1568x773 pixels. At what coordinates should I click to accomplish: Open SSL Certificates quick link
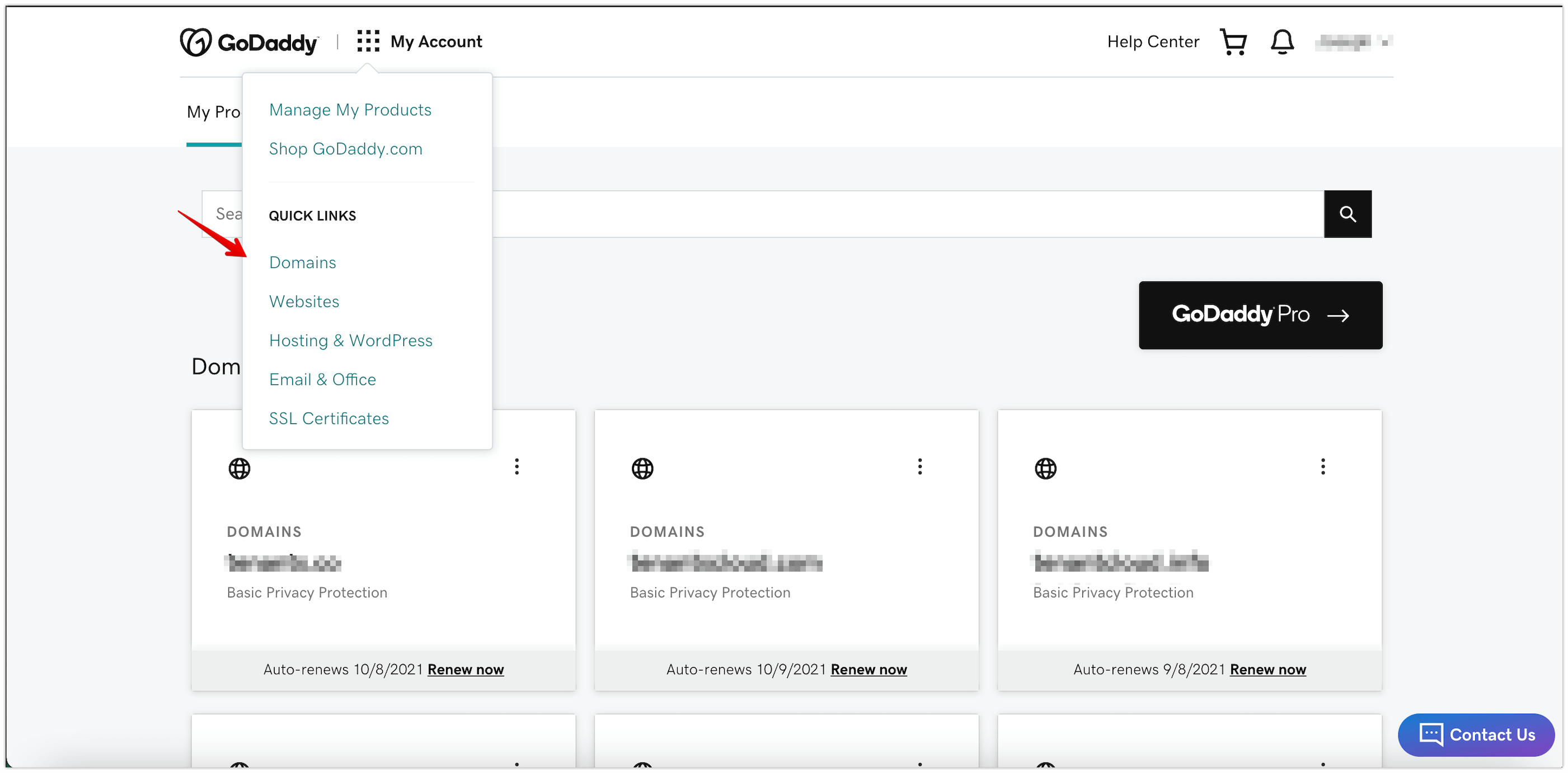(328, 418)
